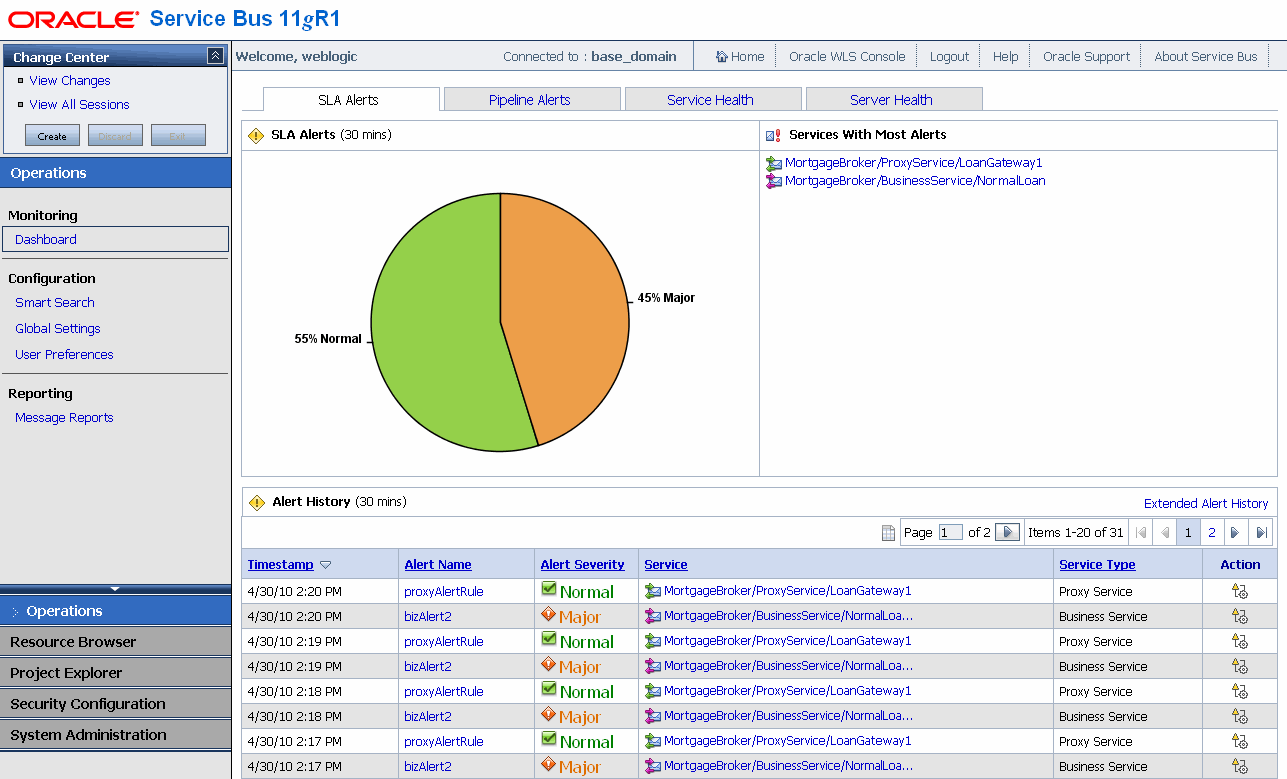Viewport: 1287px width, 779px height.
Task: Click the sort arrow next to Timestamp
Action: (x=326, y=566)
